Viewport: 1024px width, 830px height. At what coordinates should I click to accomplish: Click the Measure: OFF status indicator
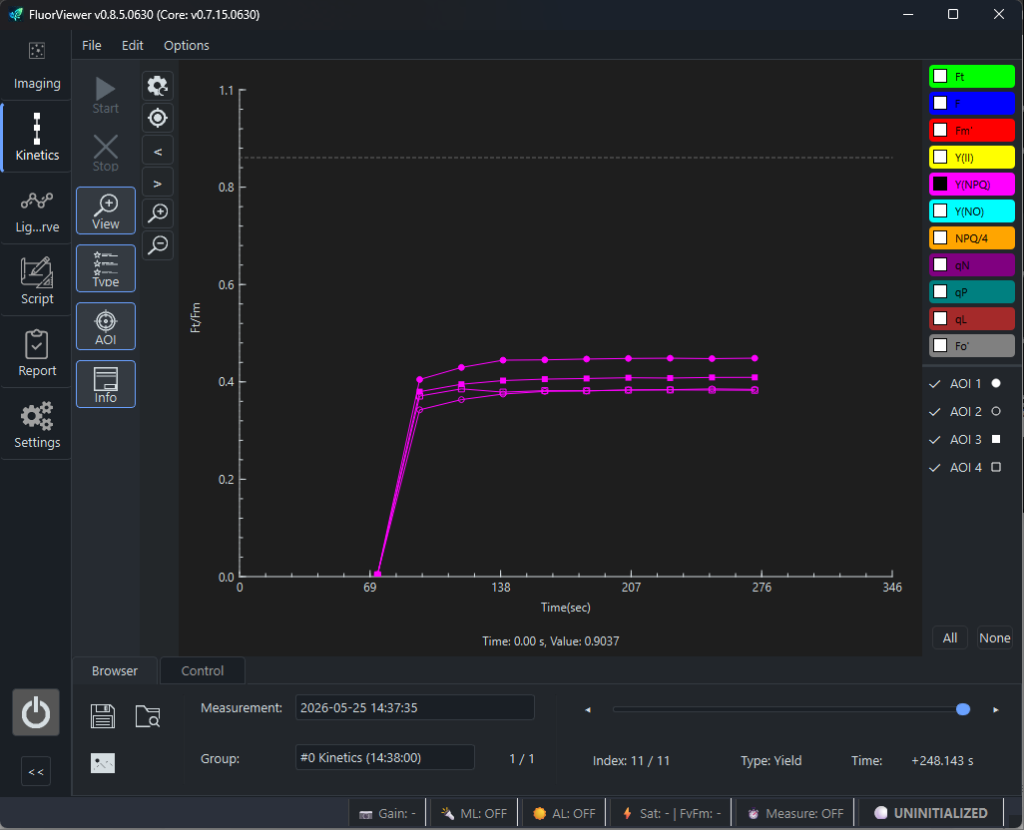(x=795, y=814)
